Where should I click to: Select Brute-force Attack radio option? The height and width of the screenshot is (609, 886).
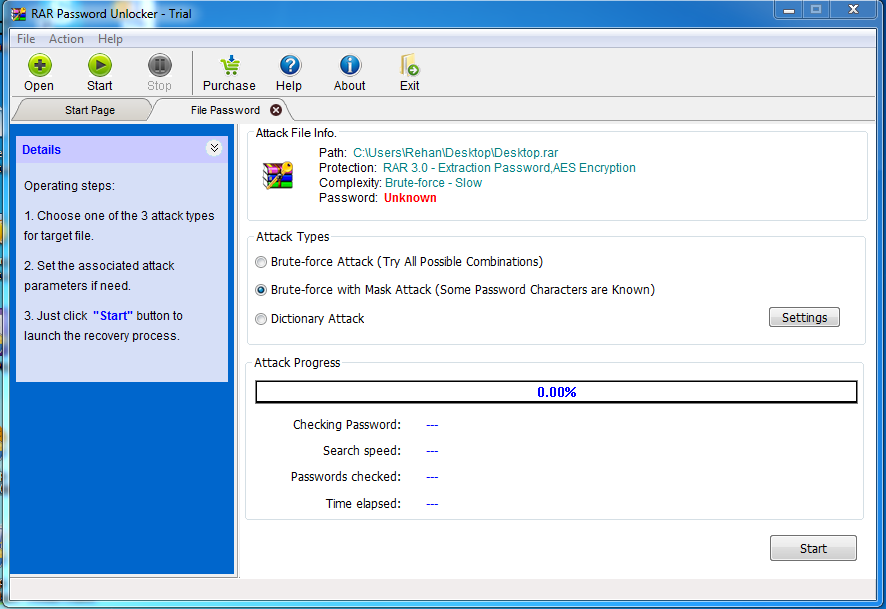tap(260, 262)
